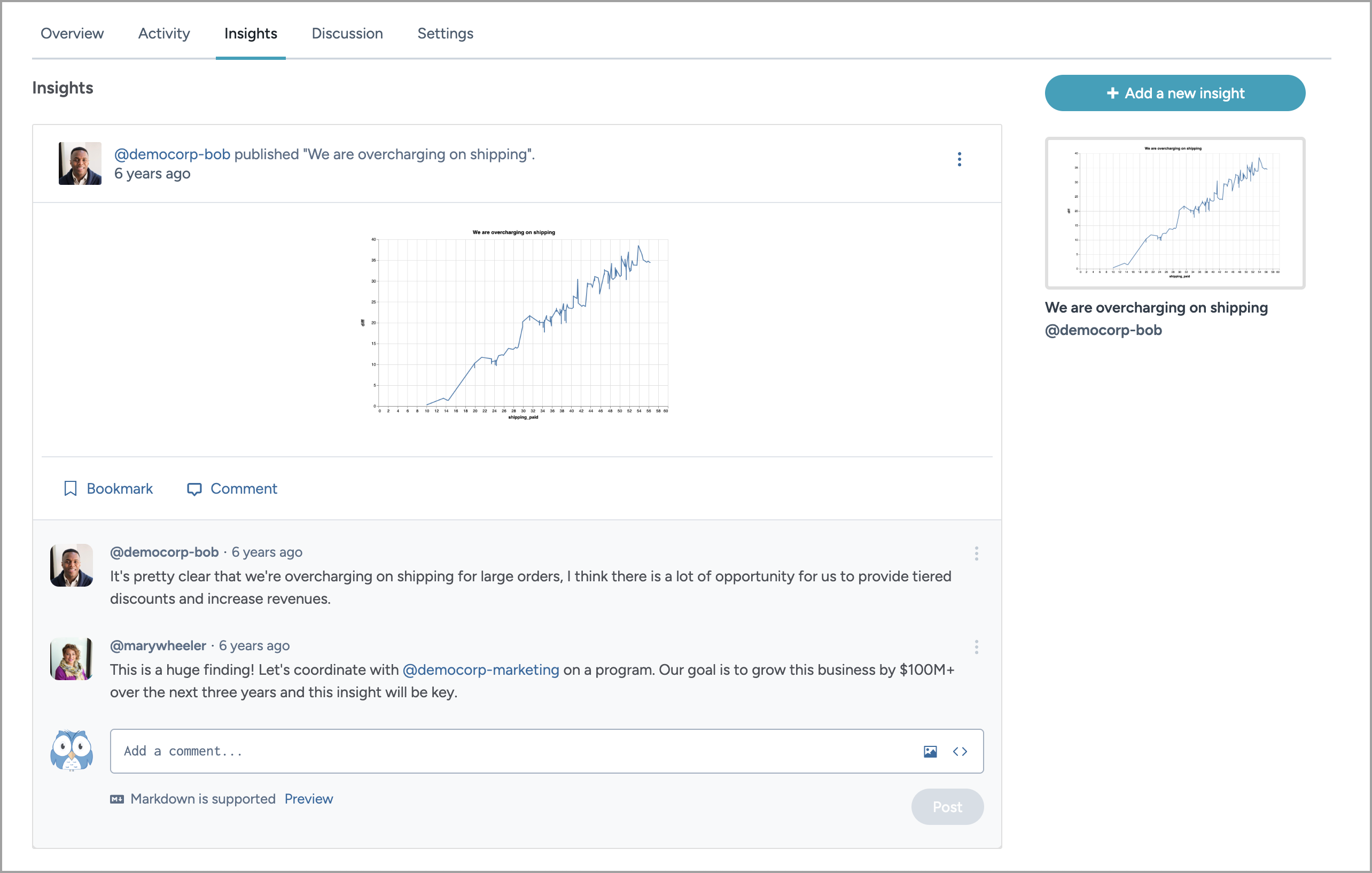The image size is (1372, 873).
Task: Go to the Settings tab
Action: coord(445,34)
